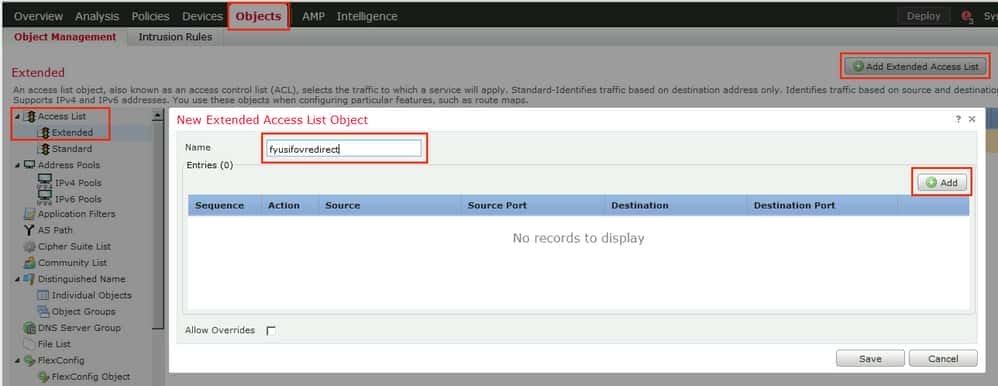This screenshot has width=998, height=386.
Task: Open the system alert notification icon
Action: pos(967,17)
